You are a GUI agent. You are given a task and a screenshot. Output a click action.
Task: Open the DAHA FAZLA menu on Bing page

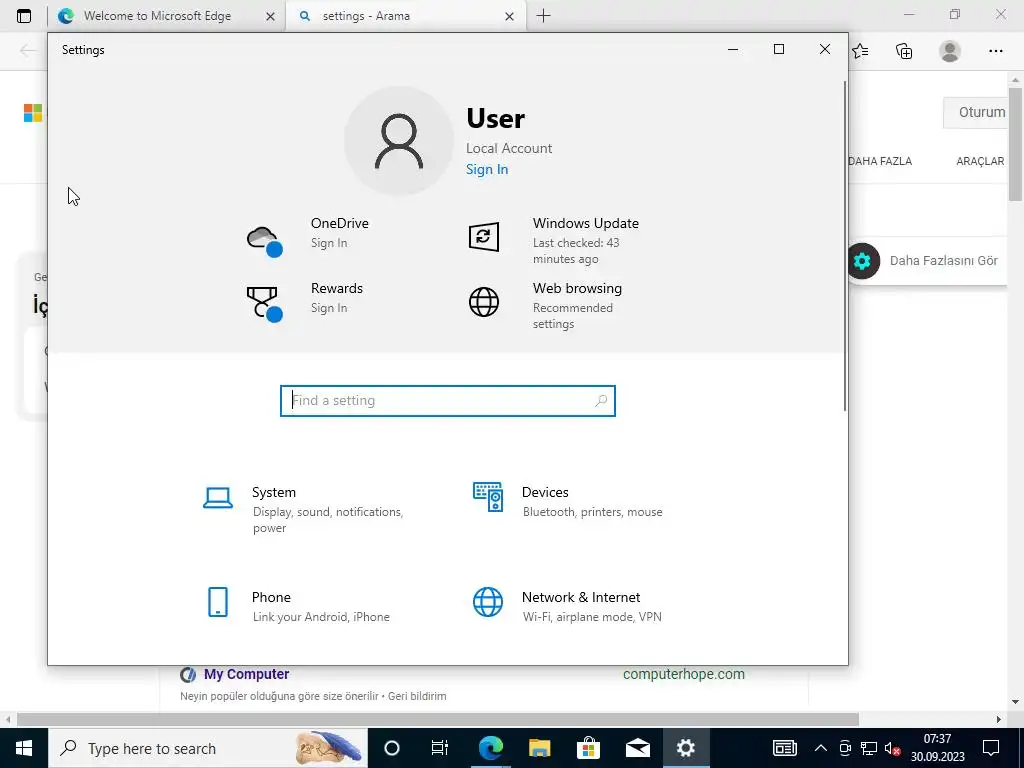click(x=880, y=161)
